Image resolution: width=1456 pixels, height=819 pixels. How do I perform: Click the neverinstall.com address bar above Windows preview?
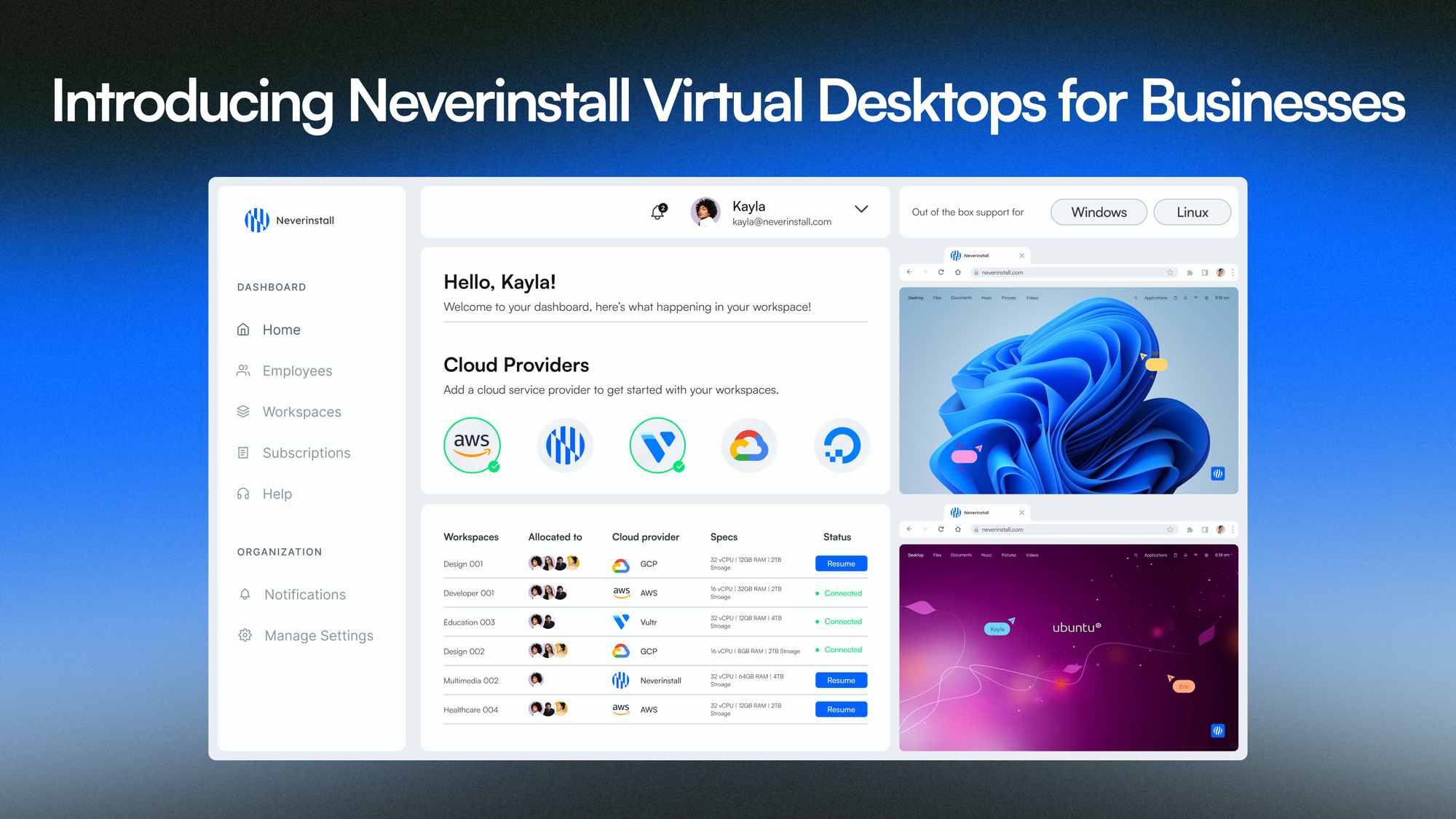click(x=1070, y=272)
